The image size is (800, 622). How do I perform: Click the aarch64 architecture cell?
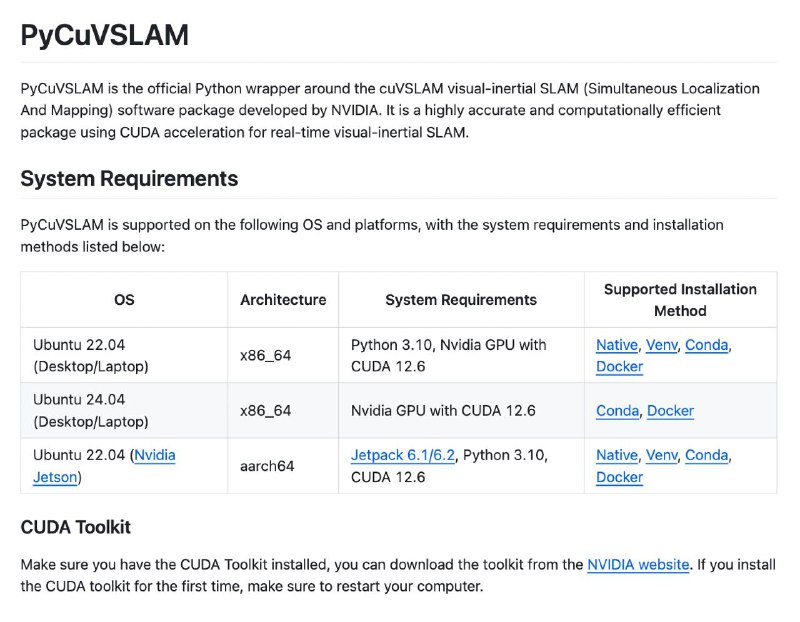pos(267,466)
